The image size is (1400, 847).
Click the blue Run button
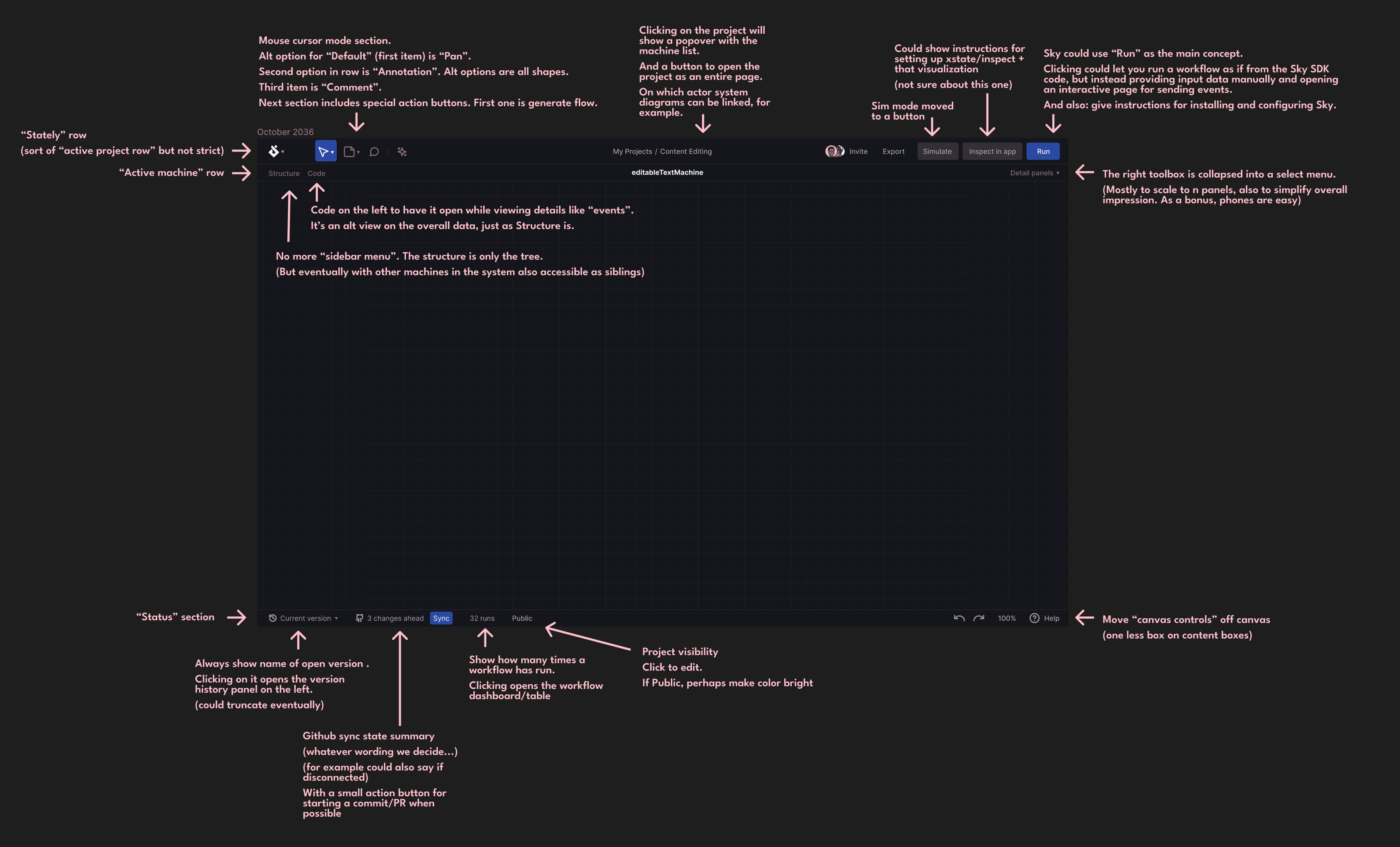[x=1043, y=151]
